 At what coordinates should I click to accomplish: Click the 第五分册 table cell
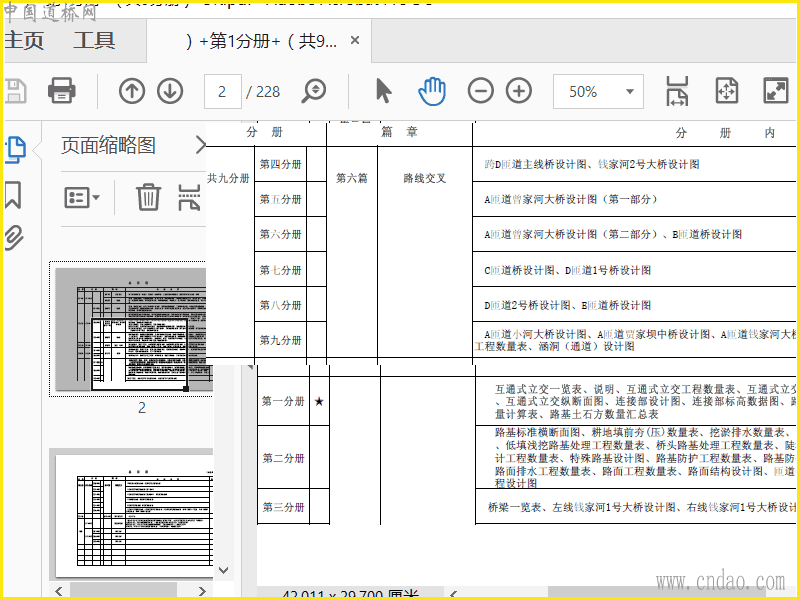tap(281, 199)
